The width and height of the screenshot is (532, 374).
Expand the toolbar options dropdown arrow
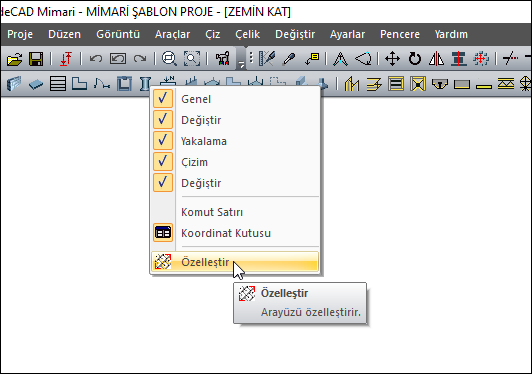click(241, 63)
